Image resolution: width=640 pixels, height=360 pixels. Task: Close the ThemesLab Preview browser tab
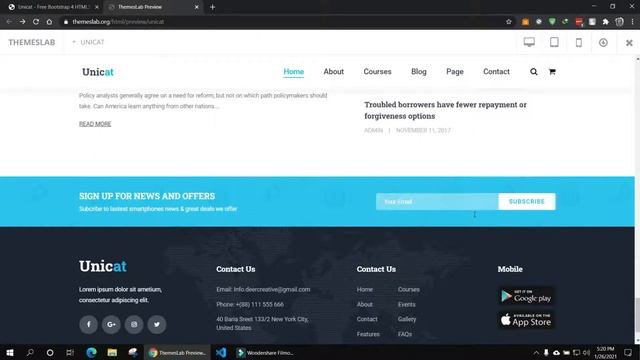click(x=196, y=7)
